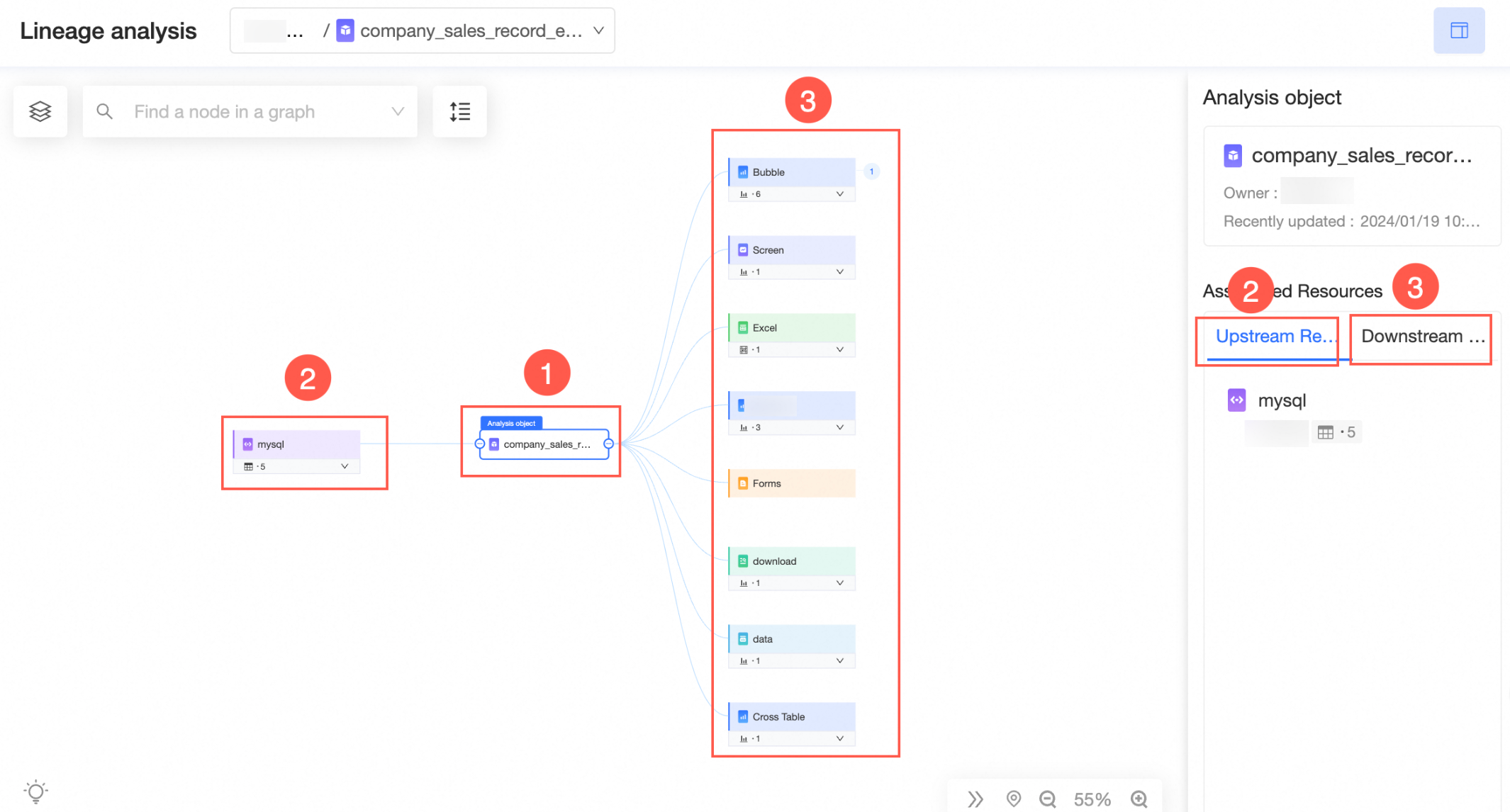Expand the Bubble node chevron
The image size is (1510, 812).
(x=840, y=194)
